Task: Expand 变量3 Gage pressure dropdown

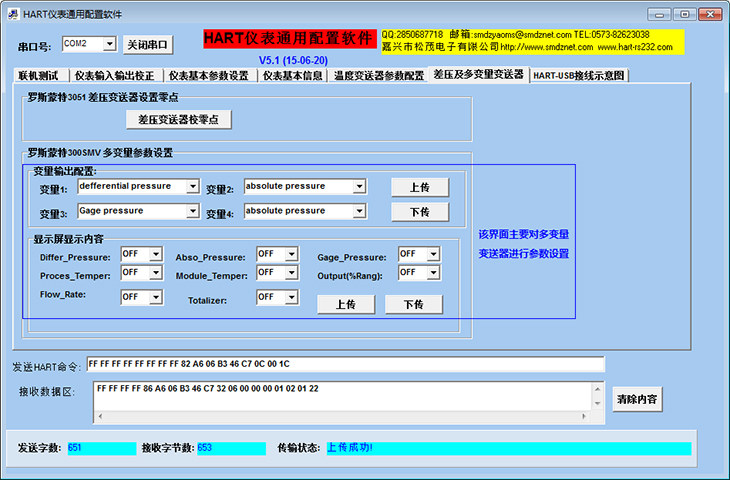Action: pyautogui.click(x=193, y=211)
